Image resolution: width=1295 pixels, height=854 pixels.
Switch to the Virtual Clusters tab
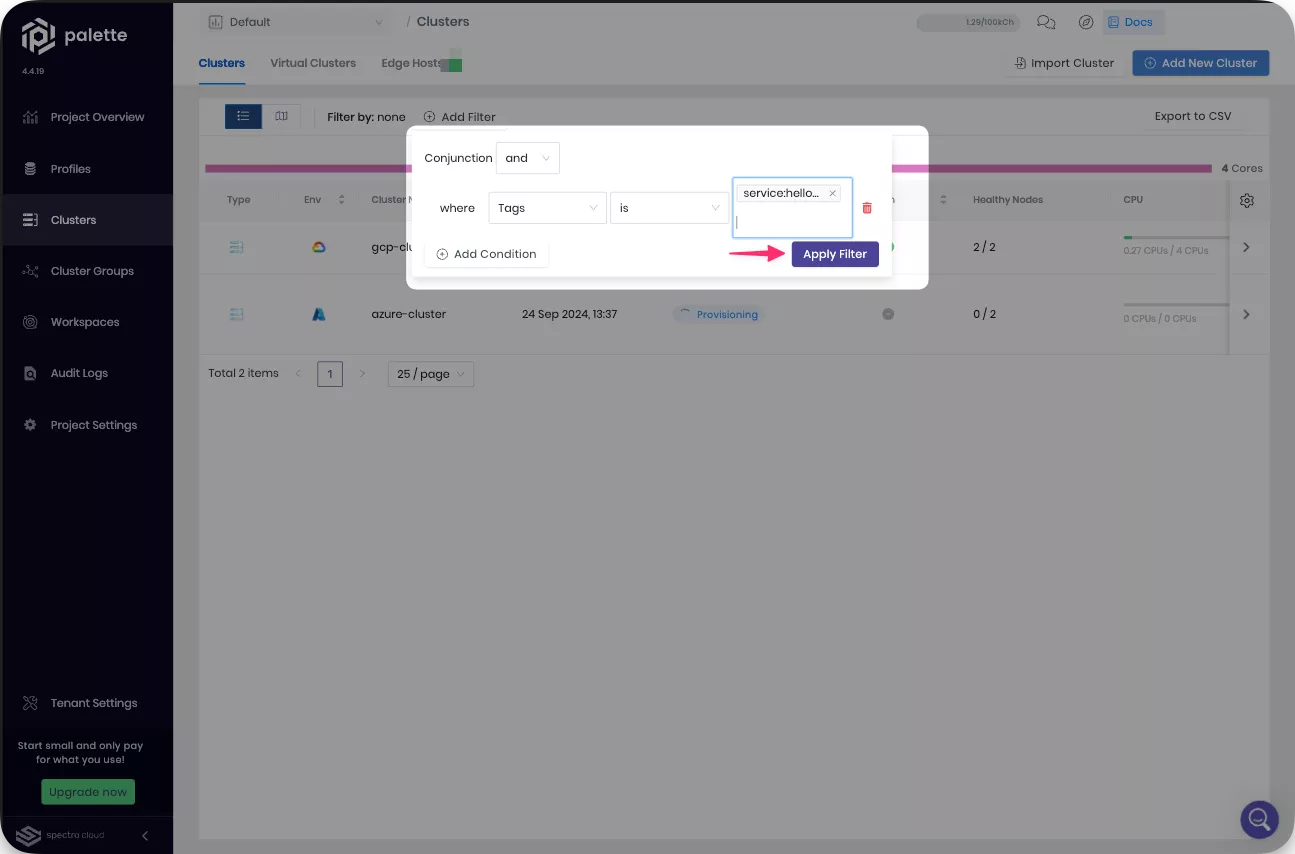point(313,62)
